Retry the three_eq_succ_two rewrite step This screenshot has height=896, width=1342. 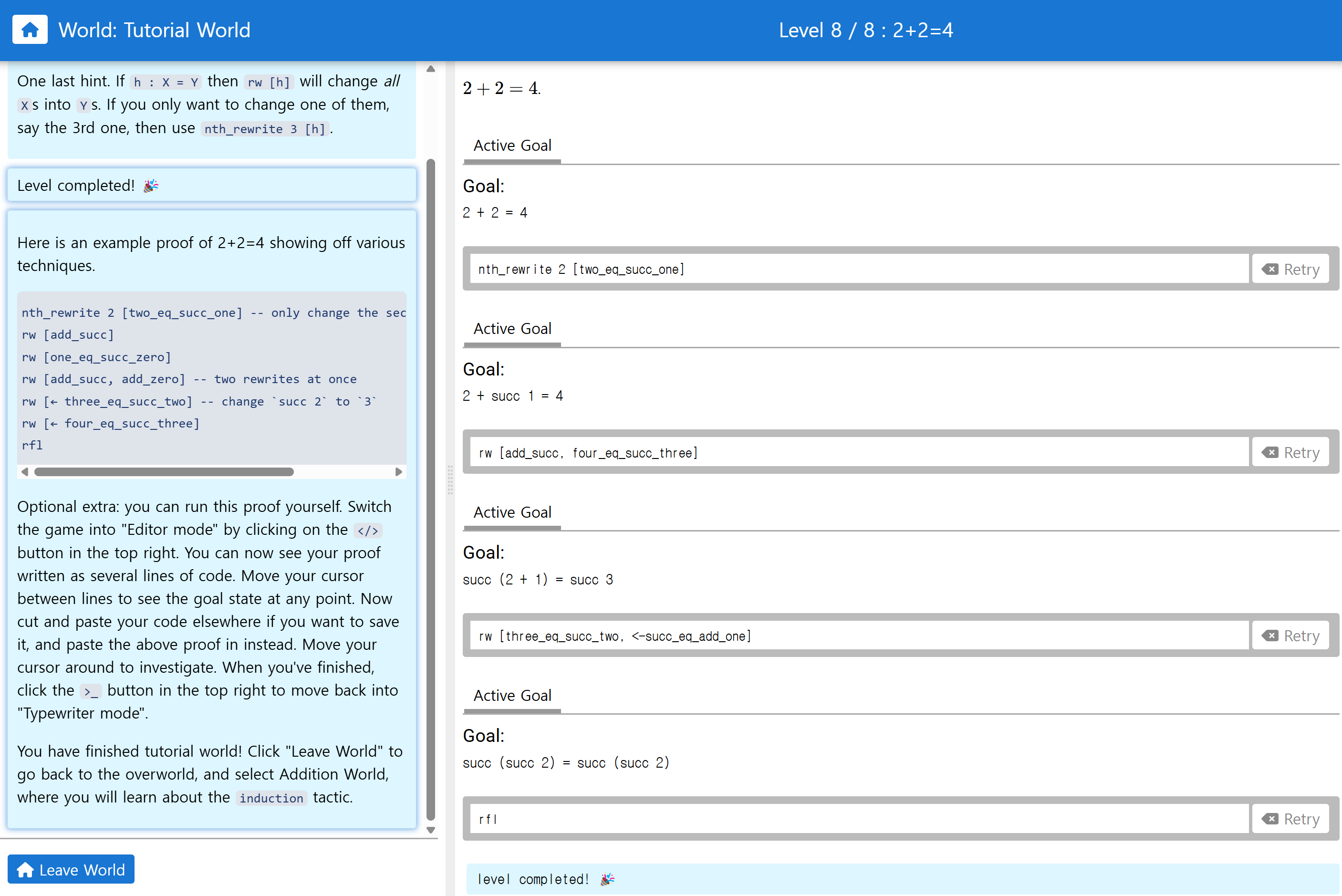(1290, 636)
